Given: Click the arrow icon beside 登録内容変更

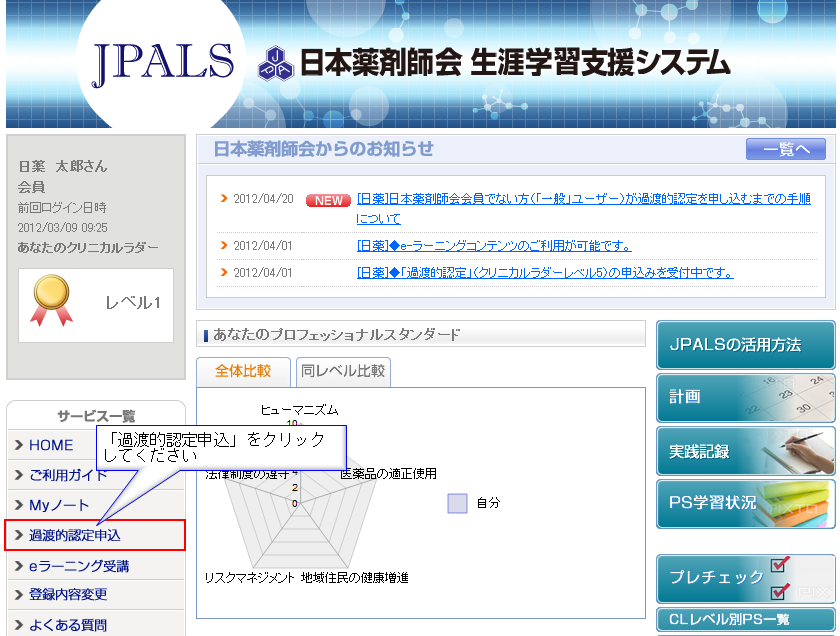Looking at the screenshot, I should point(19,594).
